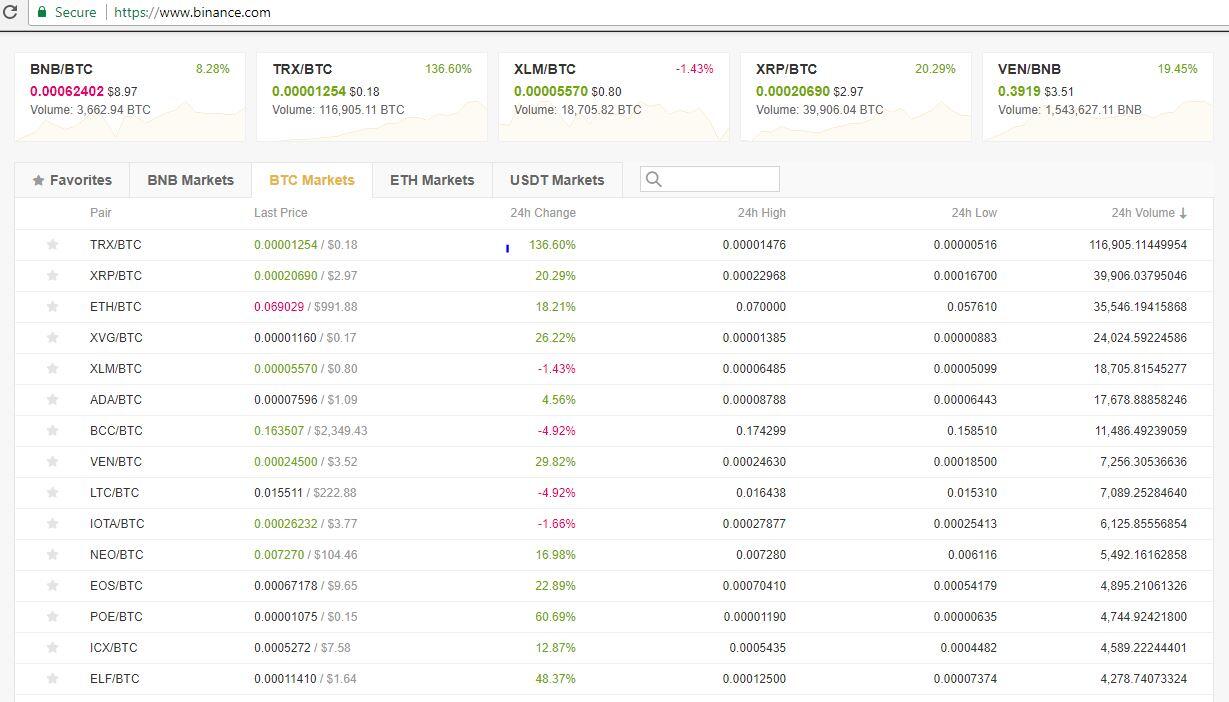Click TRX/BTC 24h change 136.60% in the table

click(552, 244)
